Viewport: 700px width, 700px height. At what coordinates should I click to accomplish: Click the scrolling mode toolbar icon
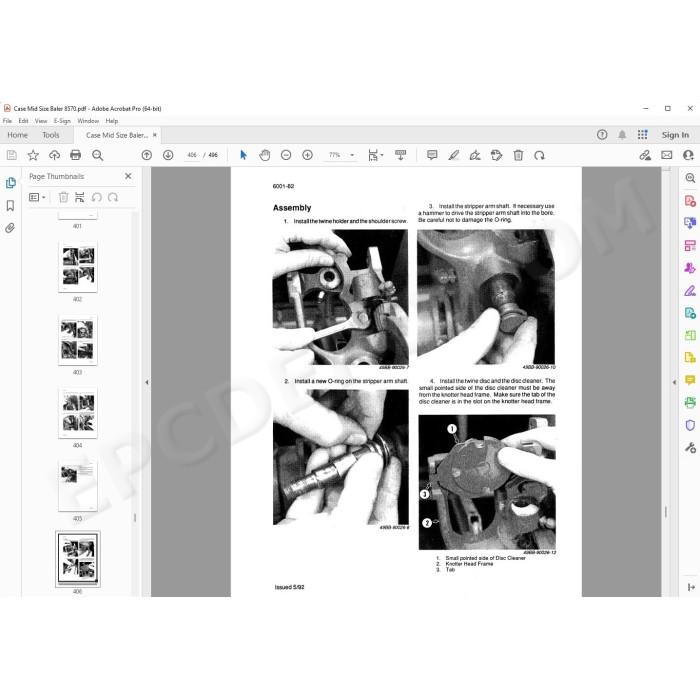[x=400, y=155]
